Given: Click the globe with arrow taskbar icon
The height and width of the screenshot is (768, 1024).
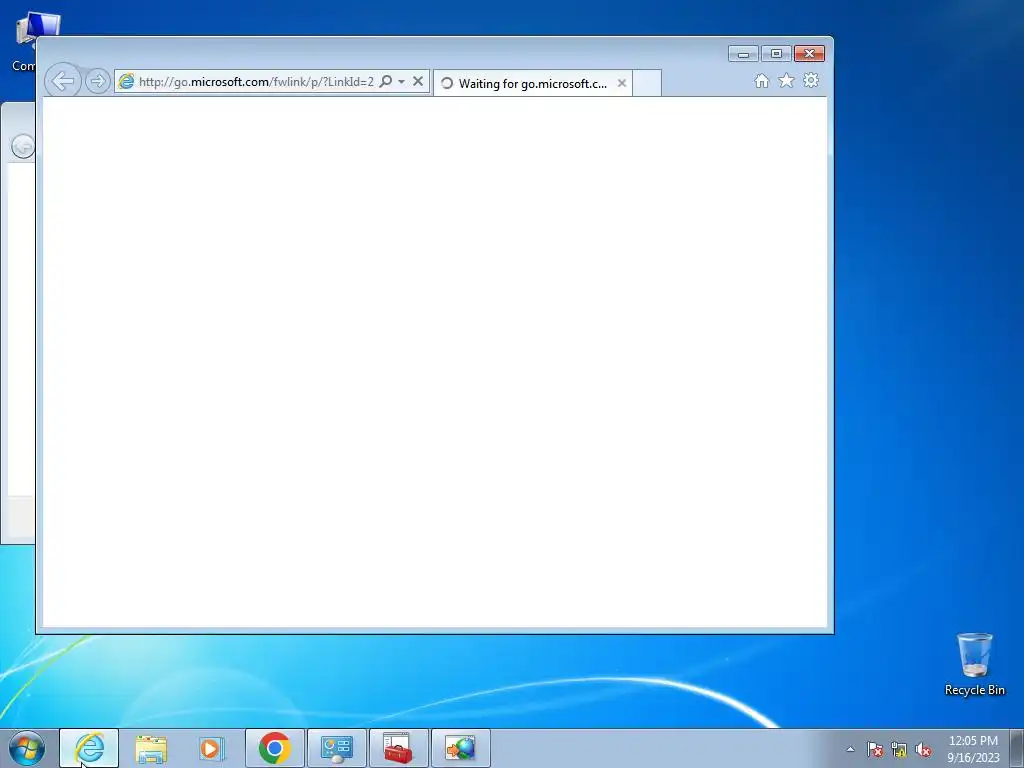Looking at the screenshot, I should (460, 748).
